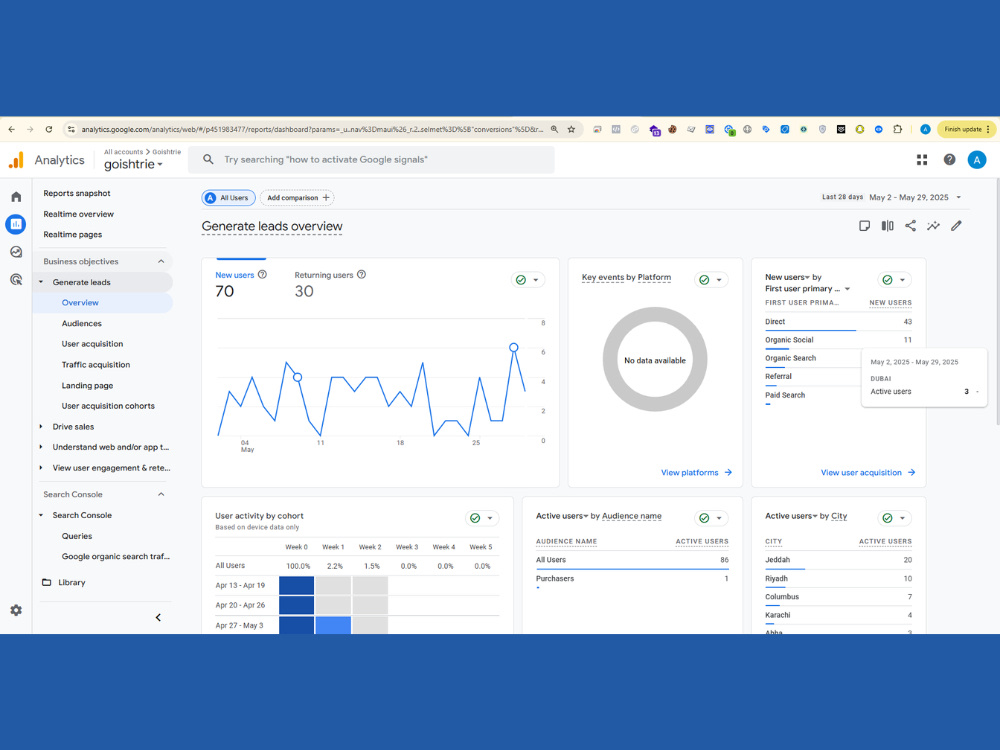Open Reports snapshot

coord(77,193)
